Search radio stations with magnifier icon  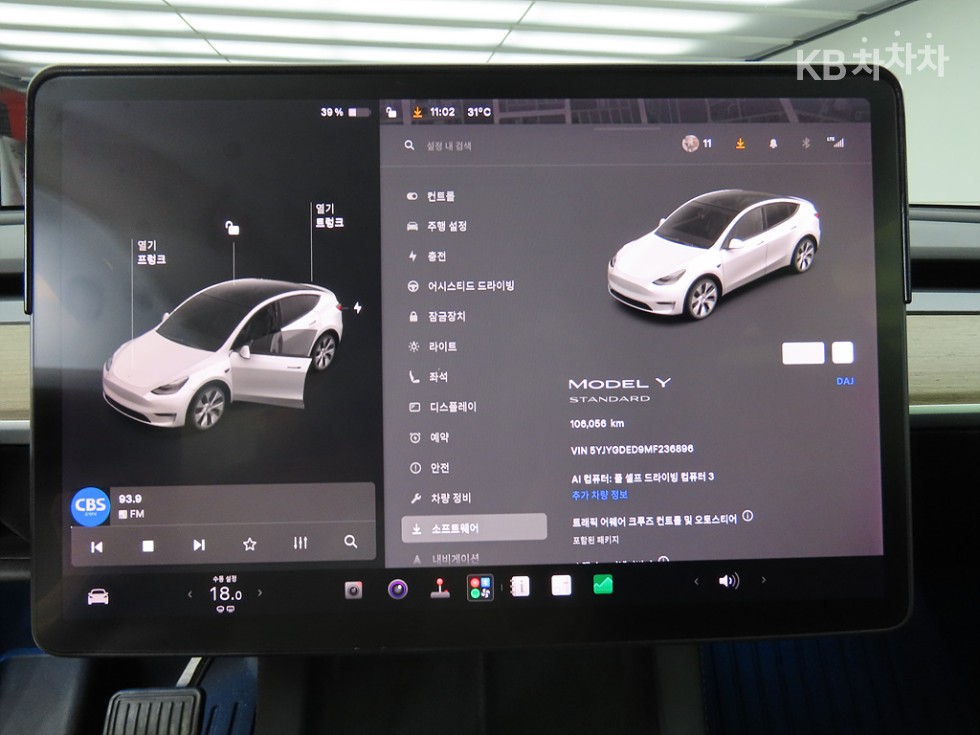(351, 541)
